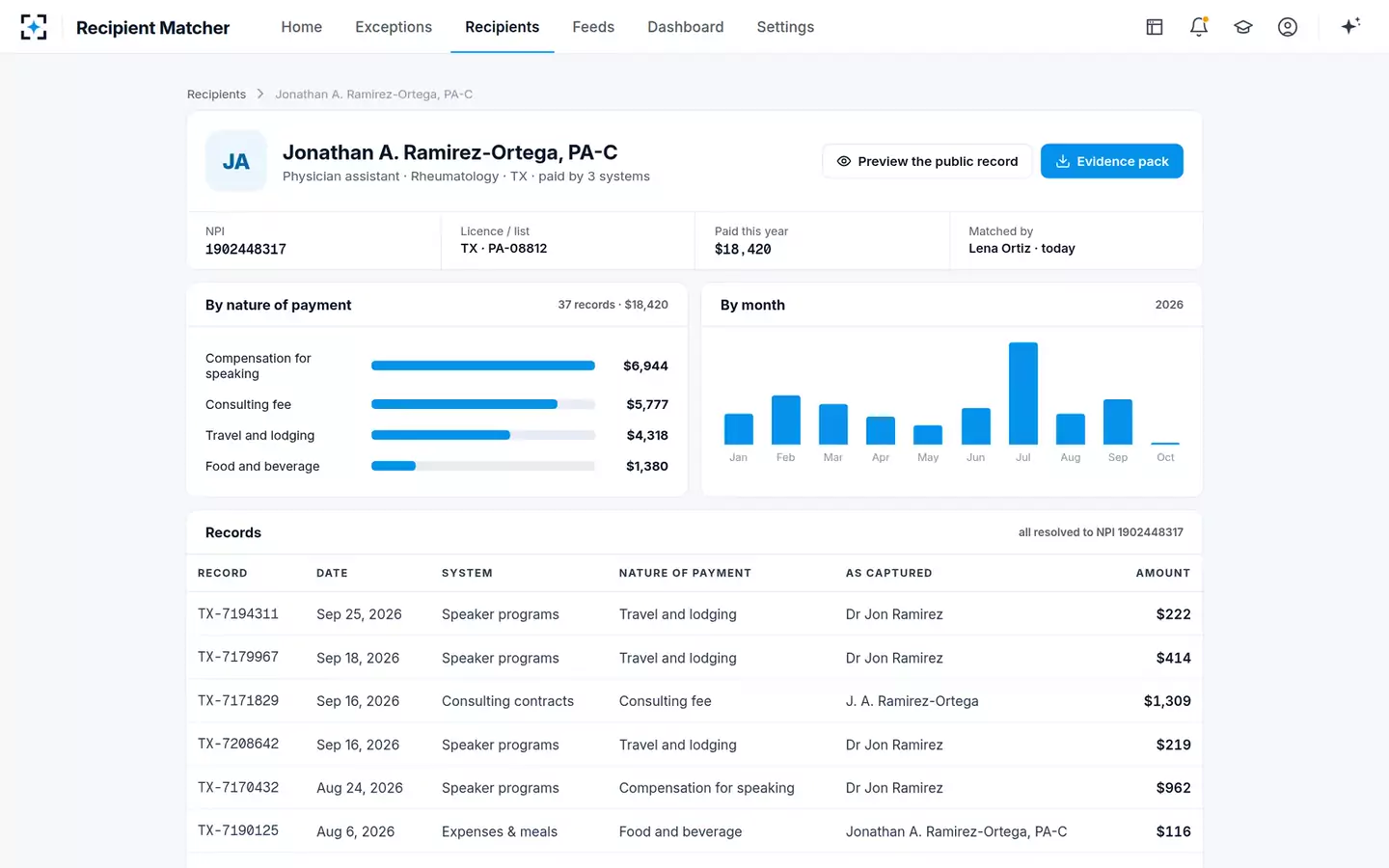Select the Jan bar in monthly chart
This screenshot has width=1389, height=868.
click(739, 429)
